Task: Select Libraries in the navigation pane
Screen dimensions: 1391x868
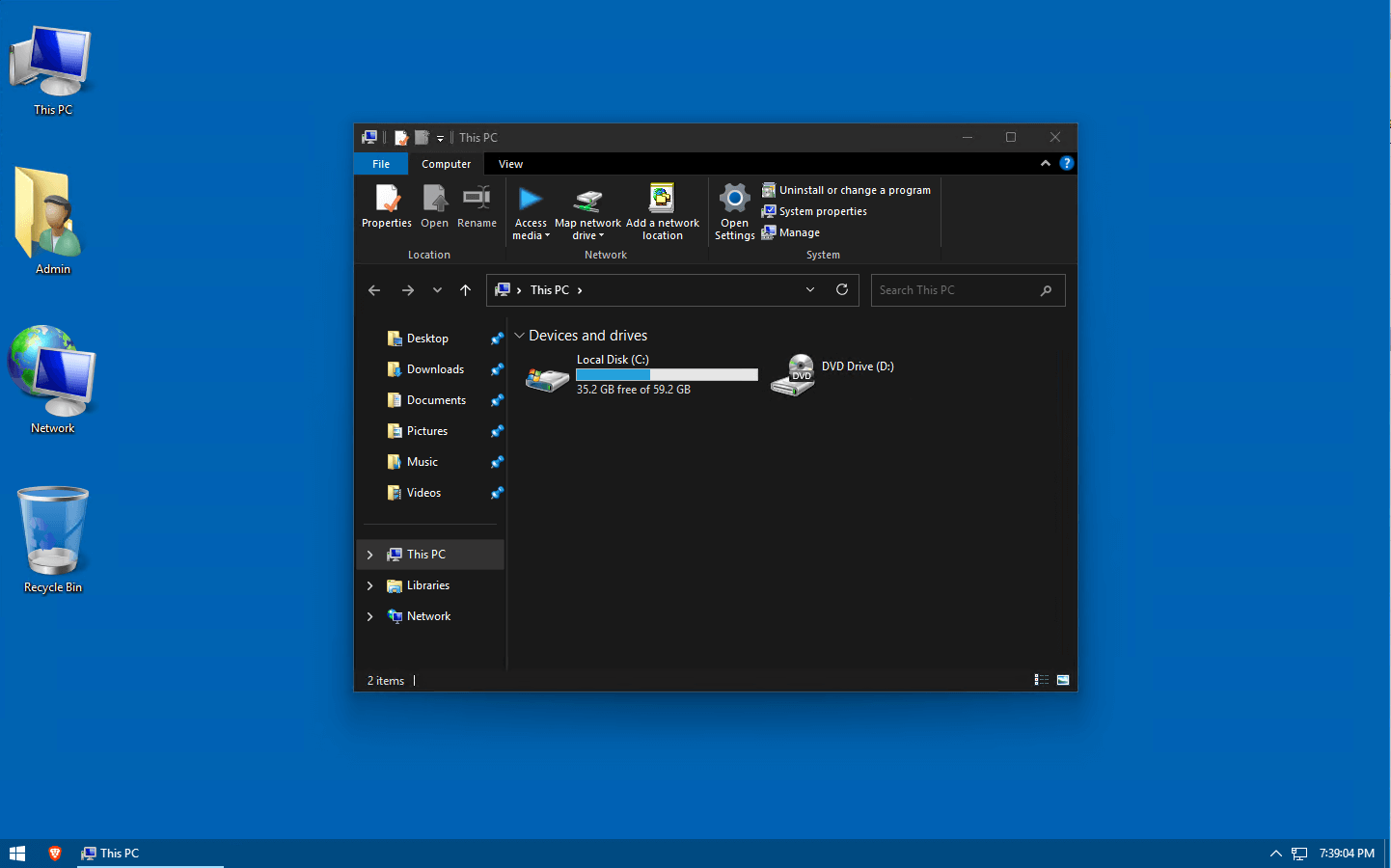Action: coord(428,585)
